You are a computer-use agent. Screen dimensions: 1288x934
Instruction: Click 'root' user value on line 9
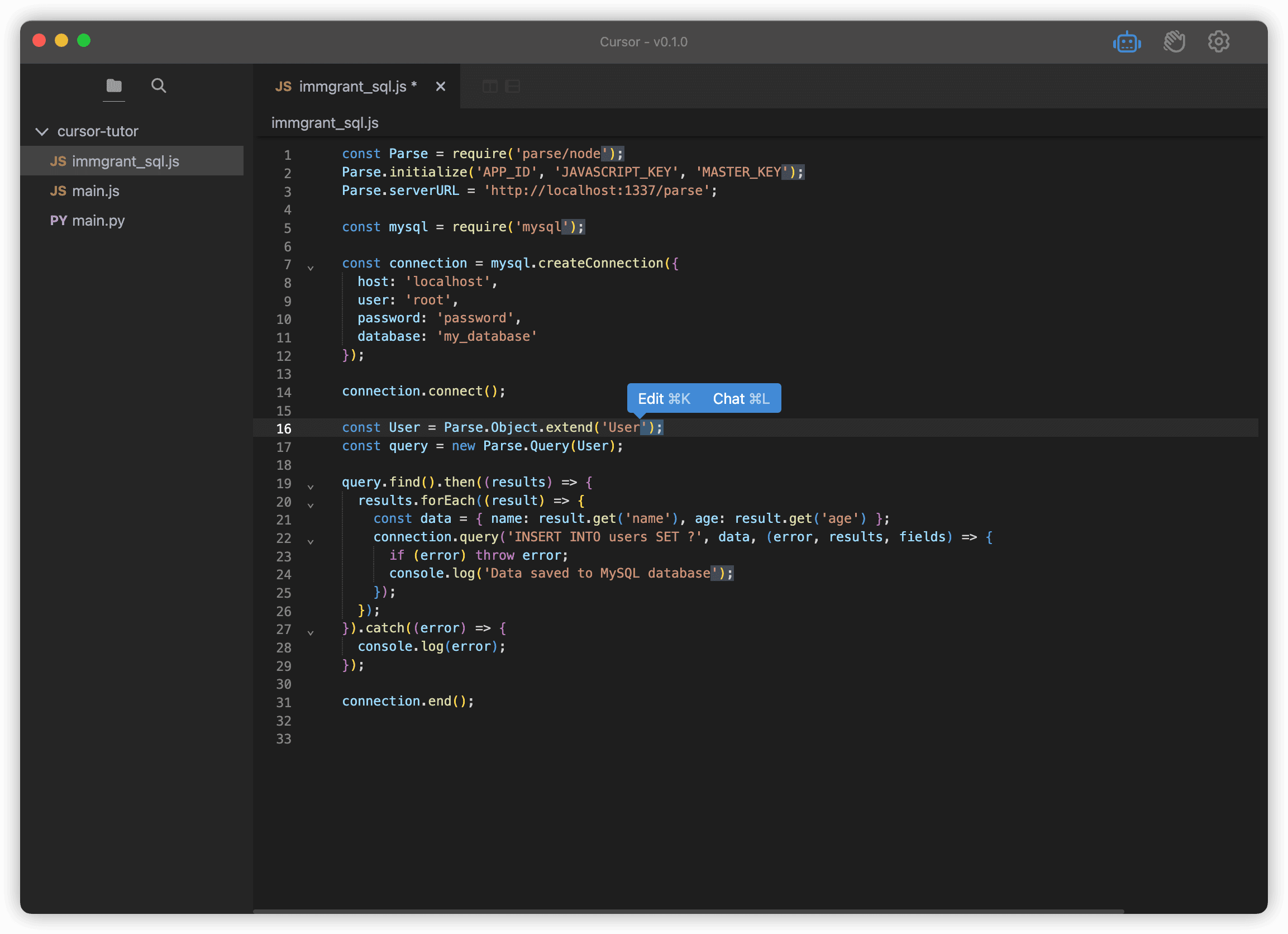428,300
